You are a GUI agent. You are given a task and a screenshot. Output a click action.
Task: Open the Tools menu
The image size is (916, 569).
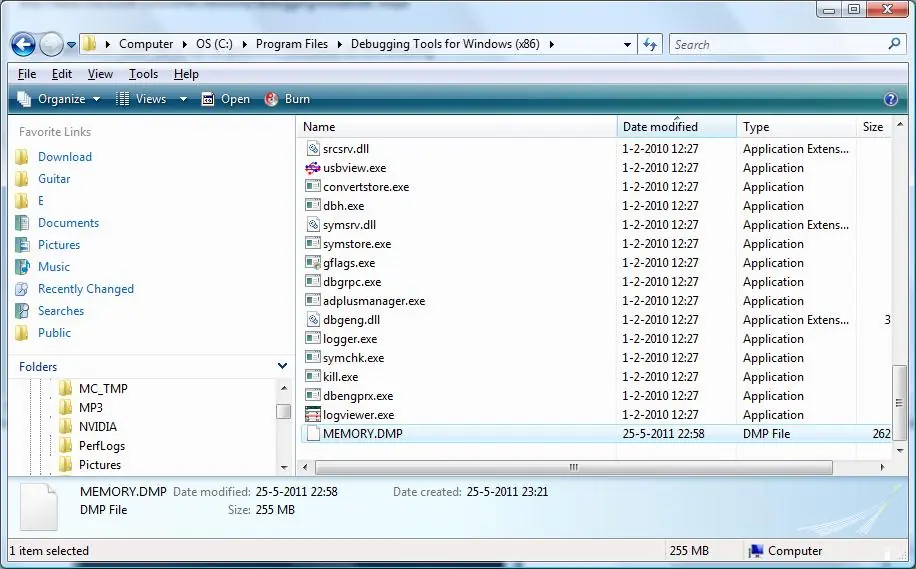click(x=143, y=74)
